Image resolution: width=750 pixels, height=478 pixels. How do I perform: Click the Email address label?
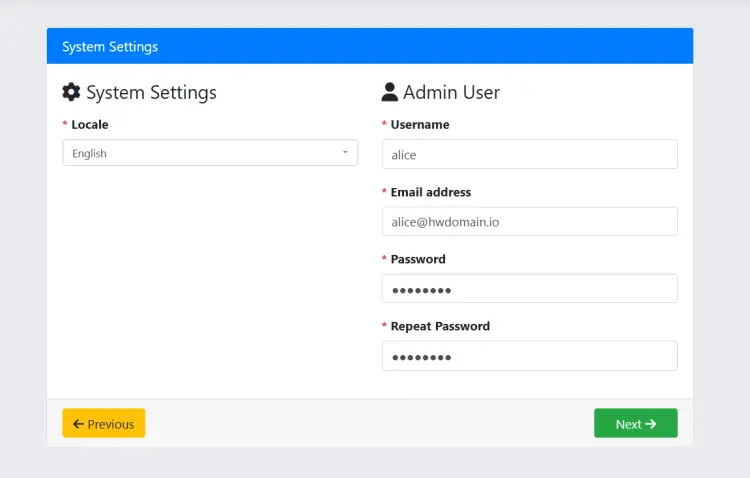(431, 192)
